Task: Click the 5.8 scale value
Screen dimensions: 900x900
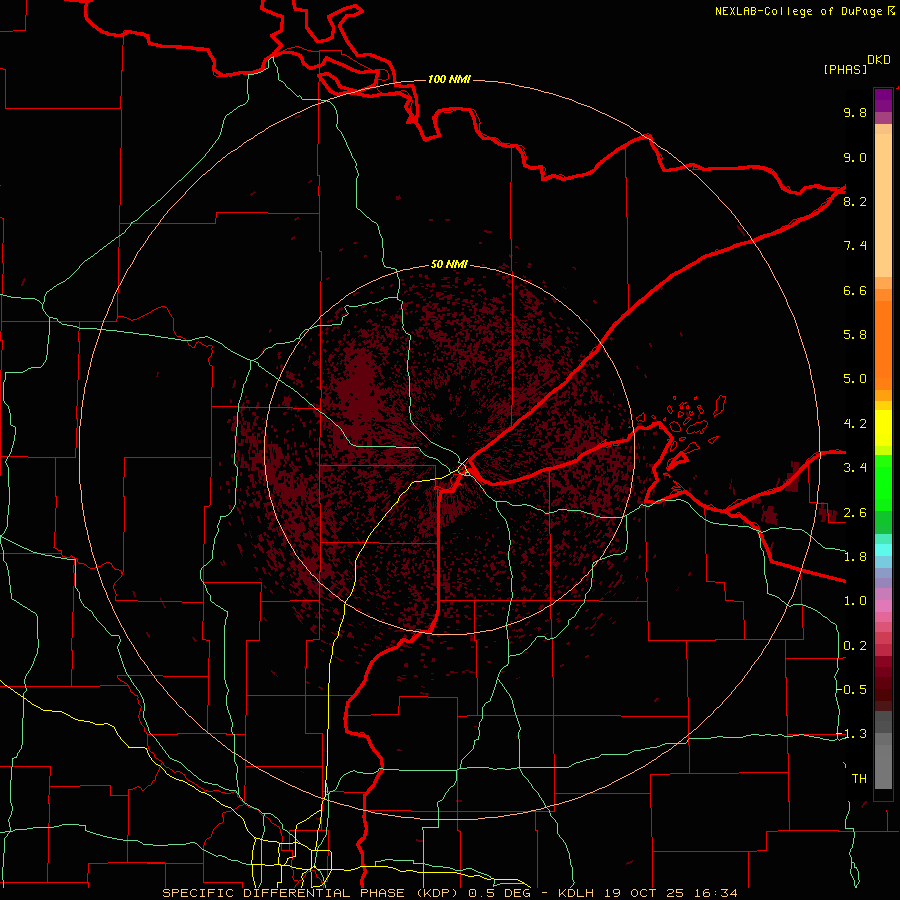Action: (855, 335)
